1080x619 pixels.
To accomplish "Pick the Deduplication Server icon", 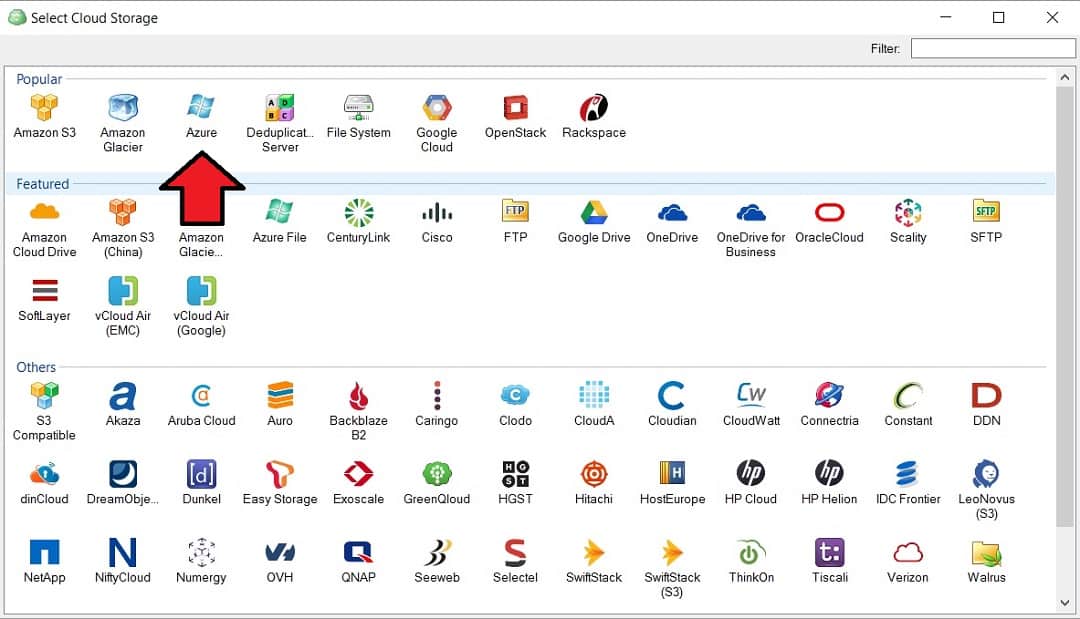I will point(280,108).
